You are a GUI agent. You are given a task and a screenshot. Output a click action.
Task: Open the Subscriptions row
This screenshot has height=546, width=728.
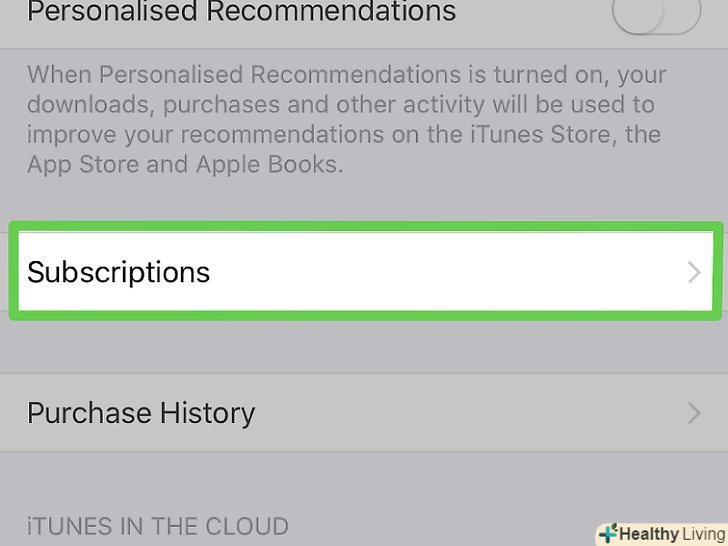tap(364, 272)
